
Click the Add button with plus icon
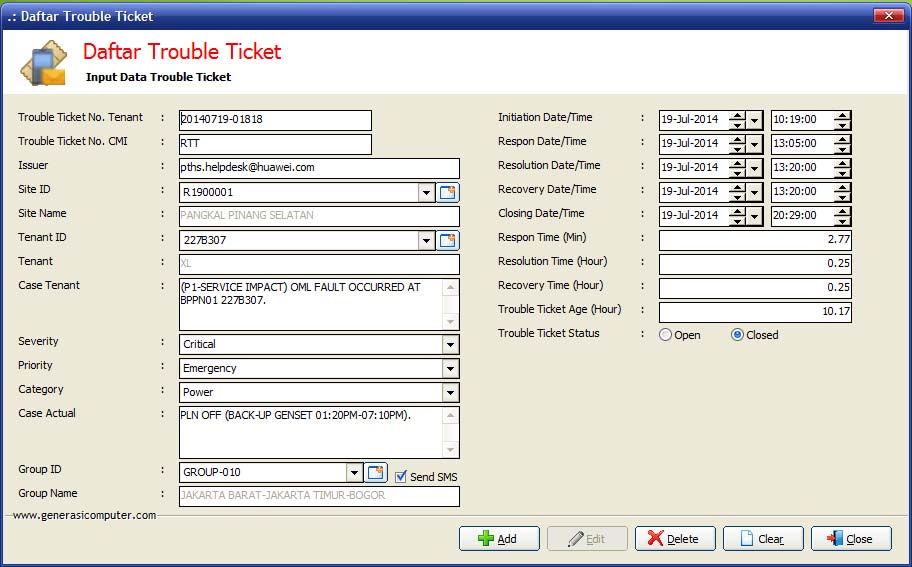[499, 539]
